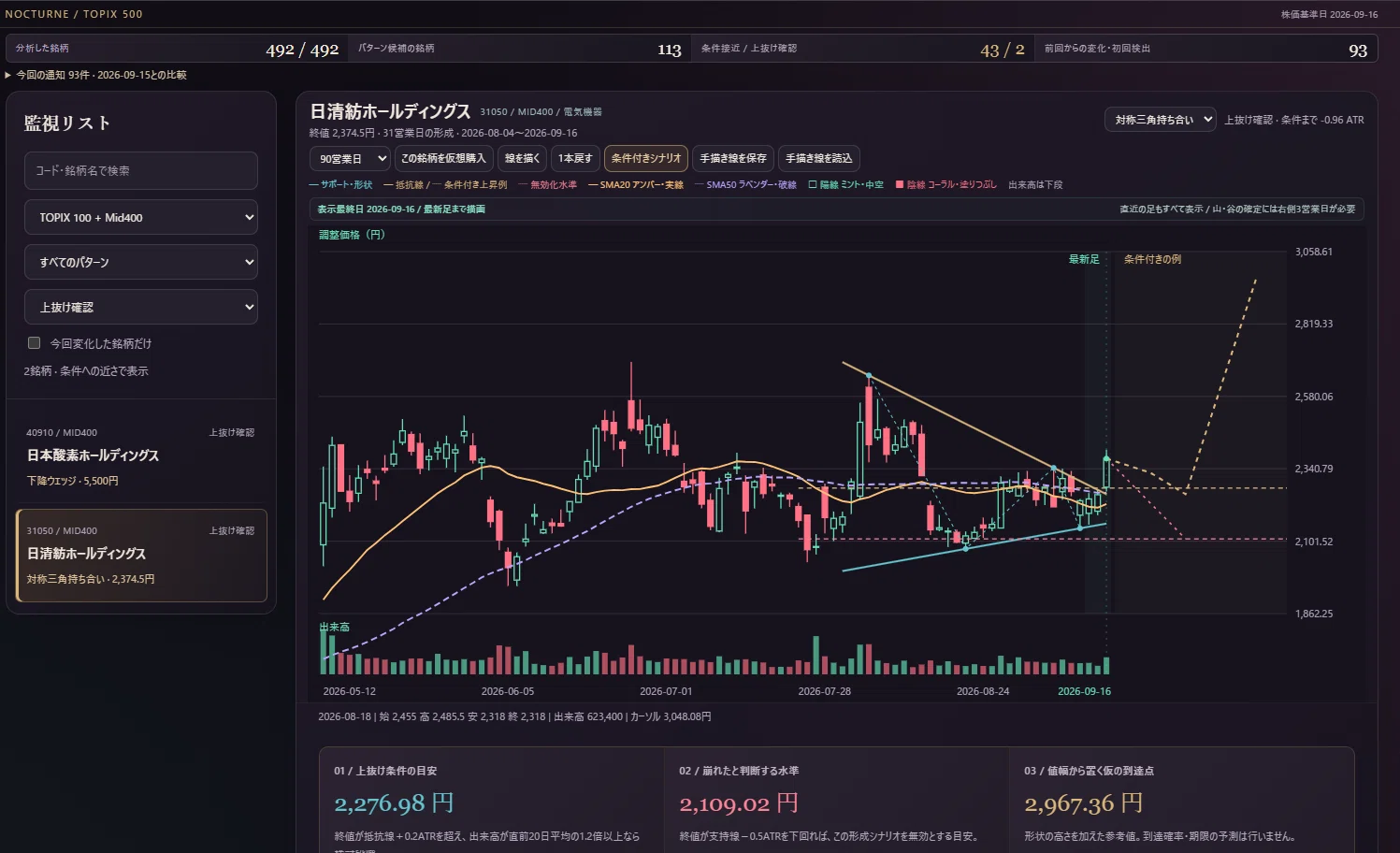Click the 01 上抜け条件の目安 card
Viewport: 1400px width, 853px height.
pos(492,800)
